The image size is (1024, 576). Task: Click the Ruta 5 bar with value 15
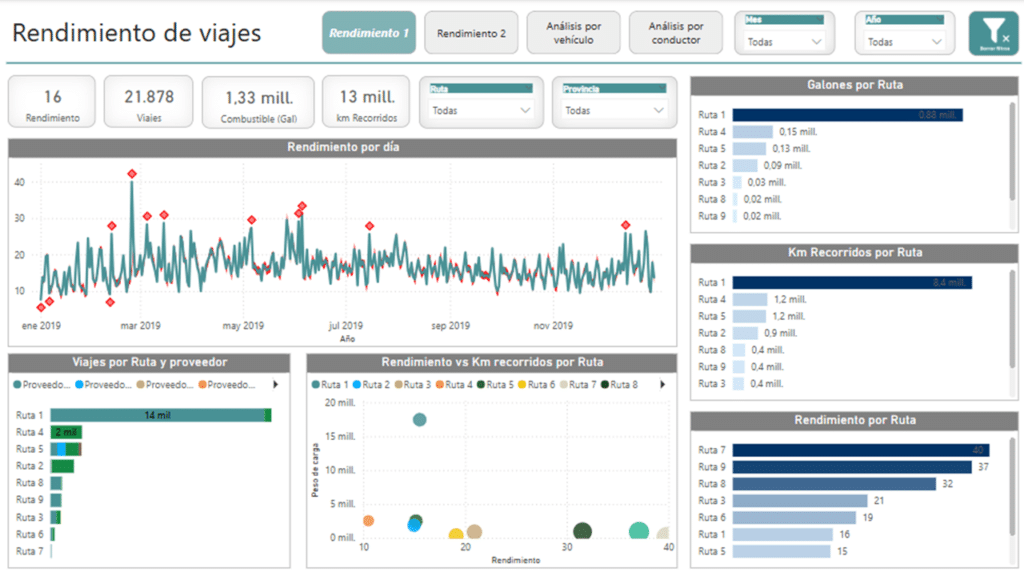tap(782, 552)
